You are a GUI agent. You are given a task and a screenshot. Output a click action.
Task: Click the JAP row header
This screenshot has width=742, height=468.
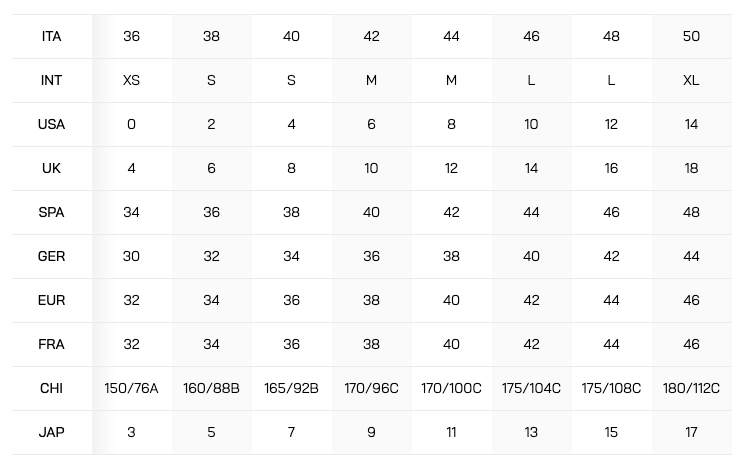pyautogui.click(x=52, y=433)
